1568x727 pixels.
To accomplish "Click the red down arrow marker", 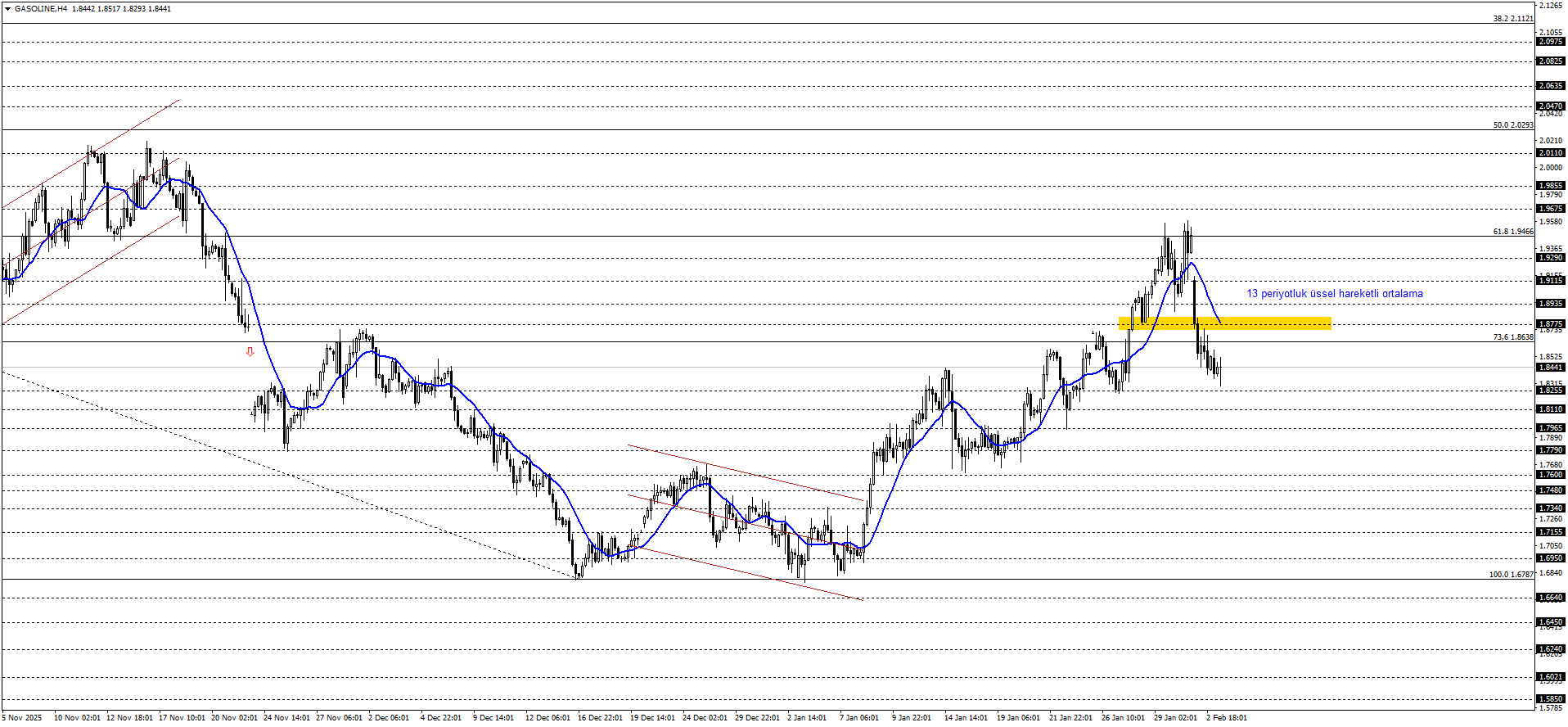I will pyautogui.click(x=250, y=352).
